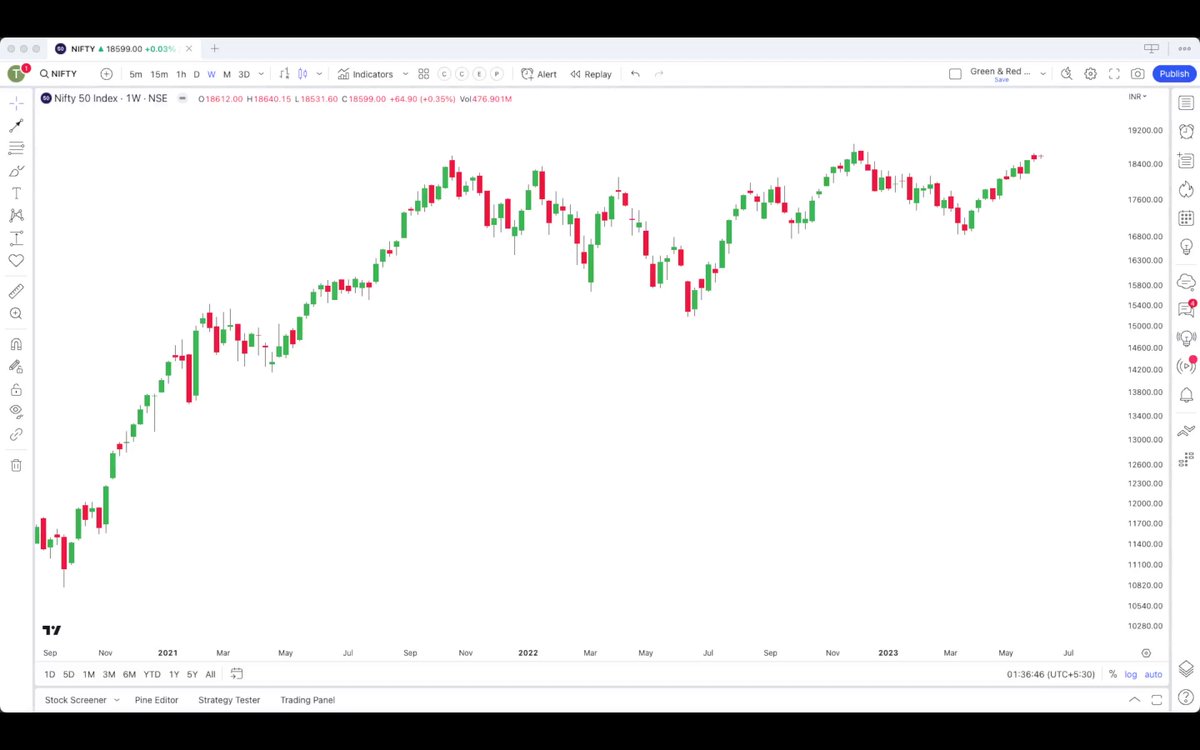The image size is (1200, 750).
Task: Open the alerts clock panel
Action: (x=1186, y=131)
